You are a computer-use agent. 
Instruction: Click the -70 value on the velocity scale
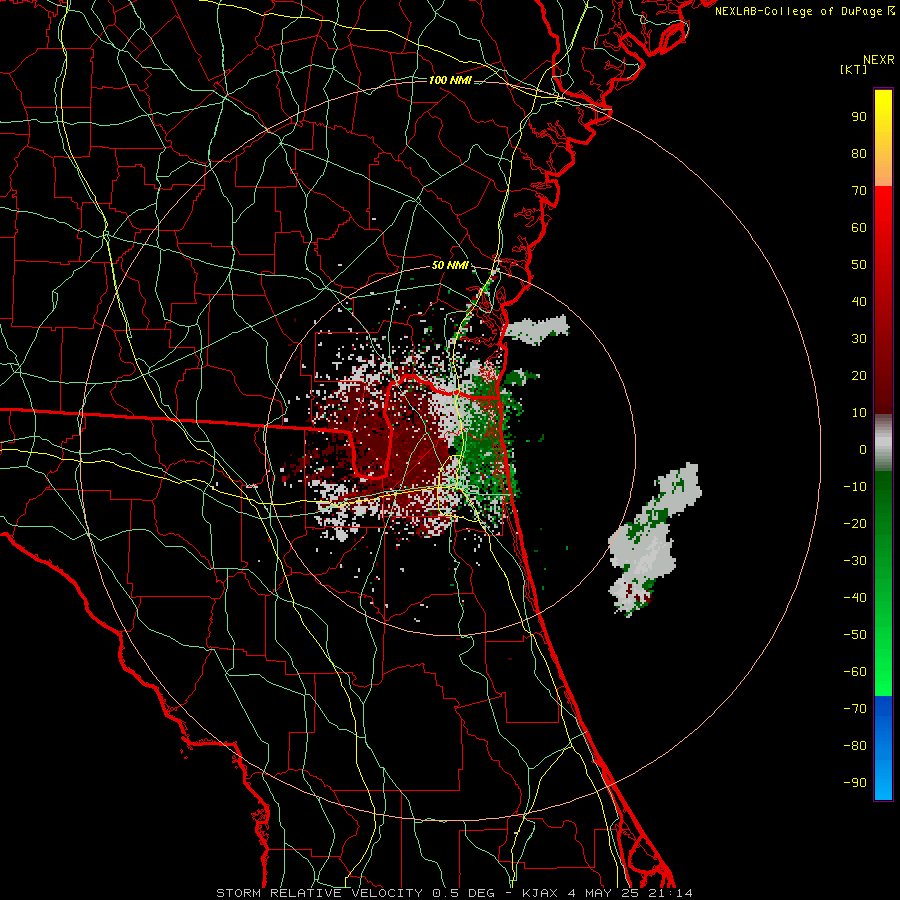(855, 708)
